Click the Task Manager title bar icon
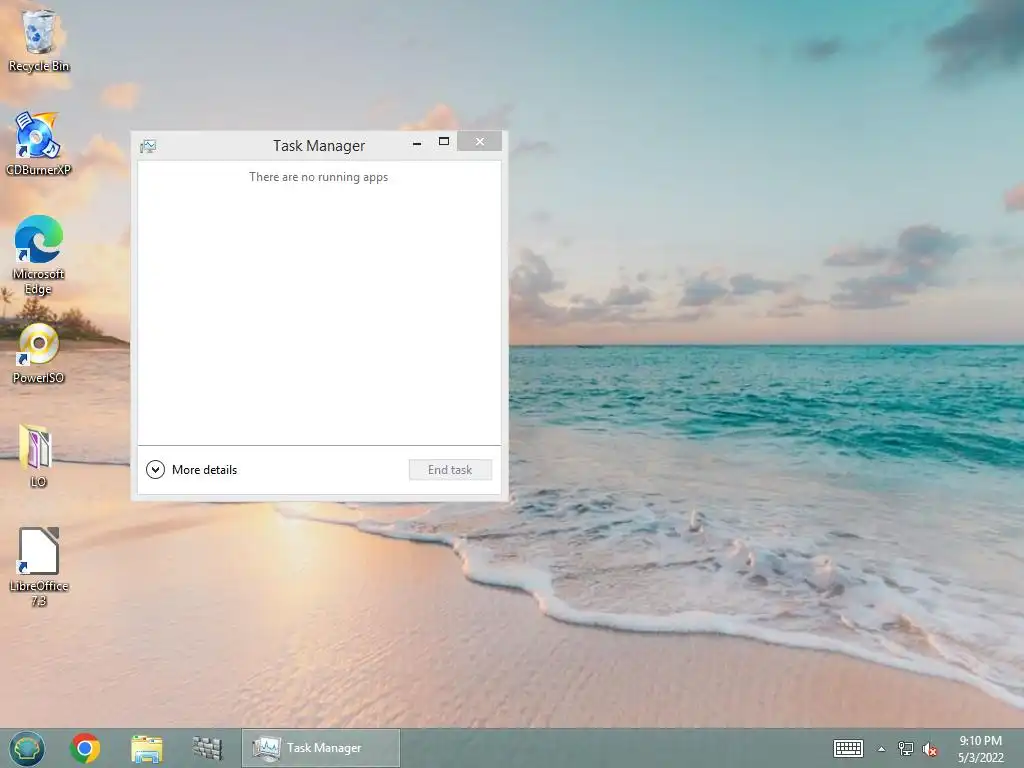The width and height of the screenshot is (1024, 768). click(148, 146)
